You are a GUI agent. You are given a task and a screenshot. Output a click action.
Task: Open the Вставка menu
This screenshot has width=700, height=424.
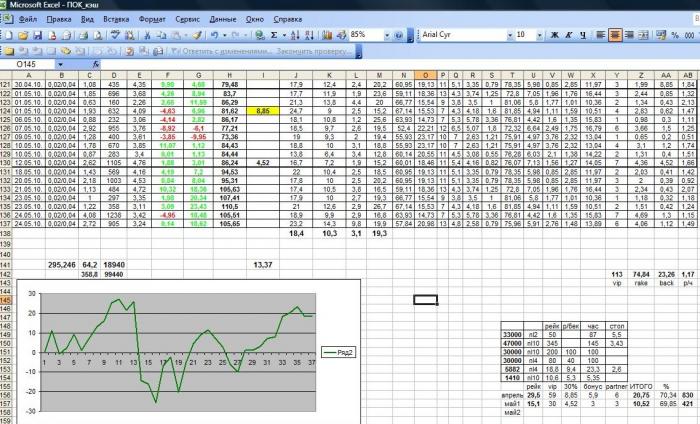click(x=116, y=19)
